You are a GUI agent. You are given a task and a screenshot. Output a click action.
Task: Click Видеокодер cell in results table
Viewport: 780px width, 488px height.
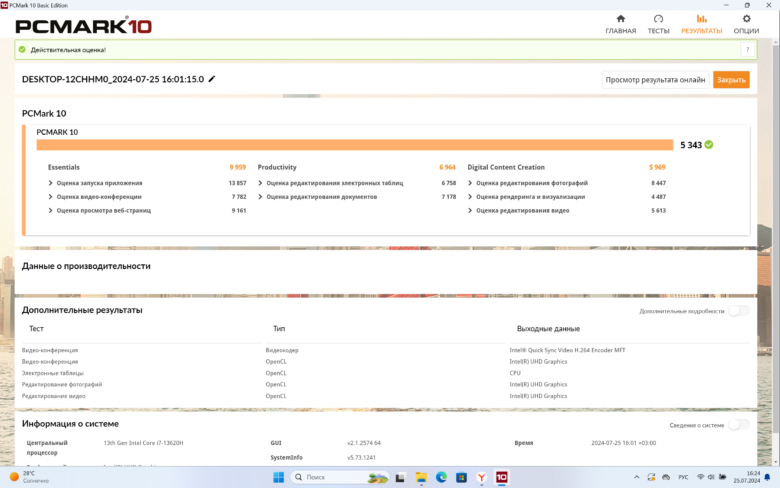click(282, 350)
